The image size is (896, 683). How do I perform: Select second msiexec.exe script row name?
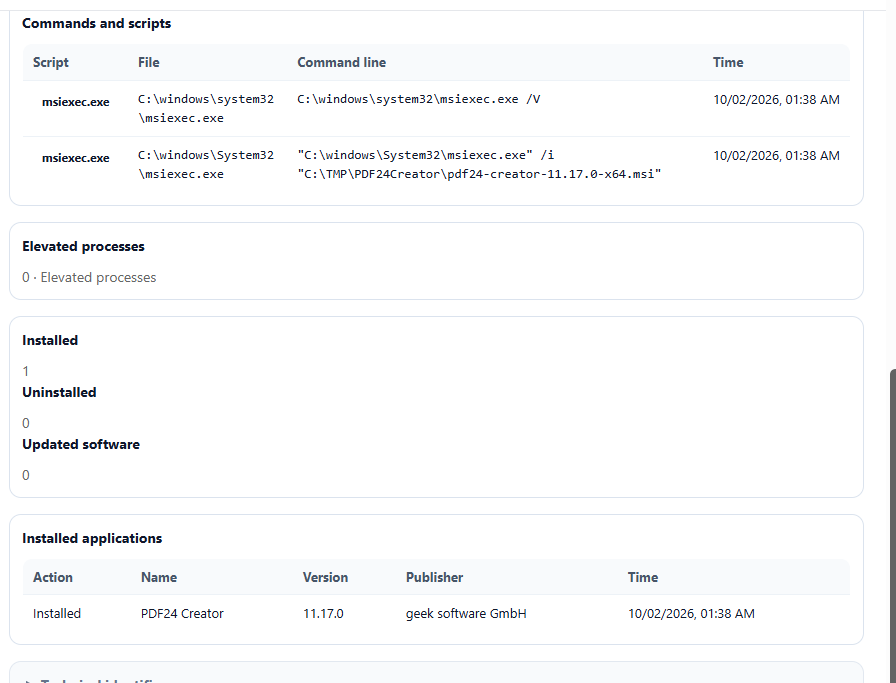tap(75, 158)
